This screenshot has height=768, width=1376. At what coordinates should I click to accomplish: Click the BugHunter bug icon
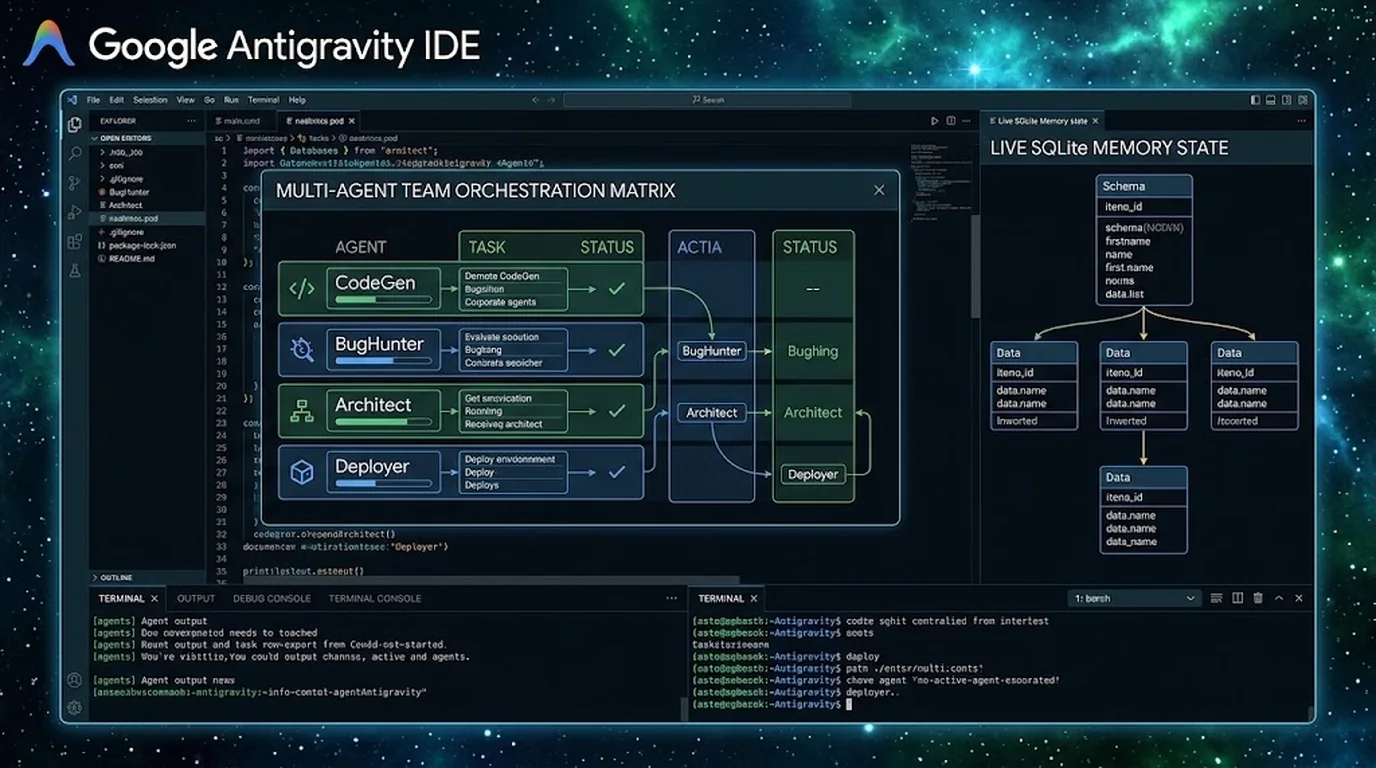[302, 349]
